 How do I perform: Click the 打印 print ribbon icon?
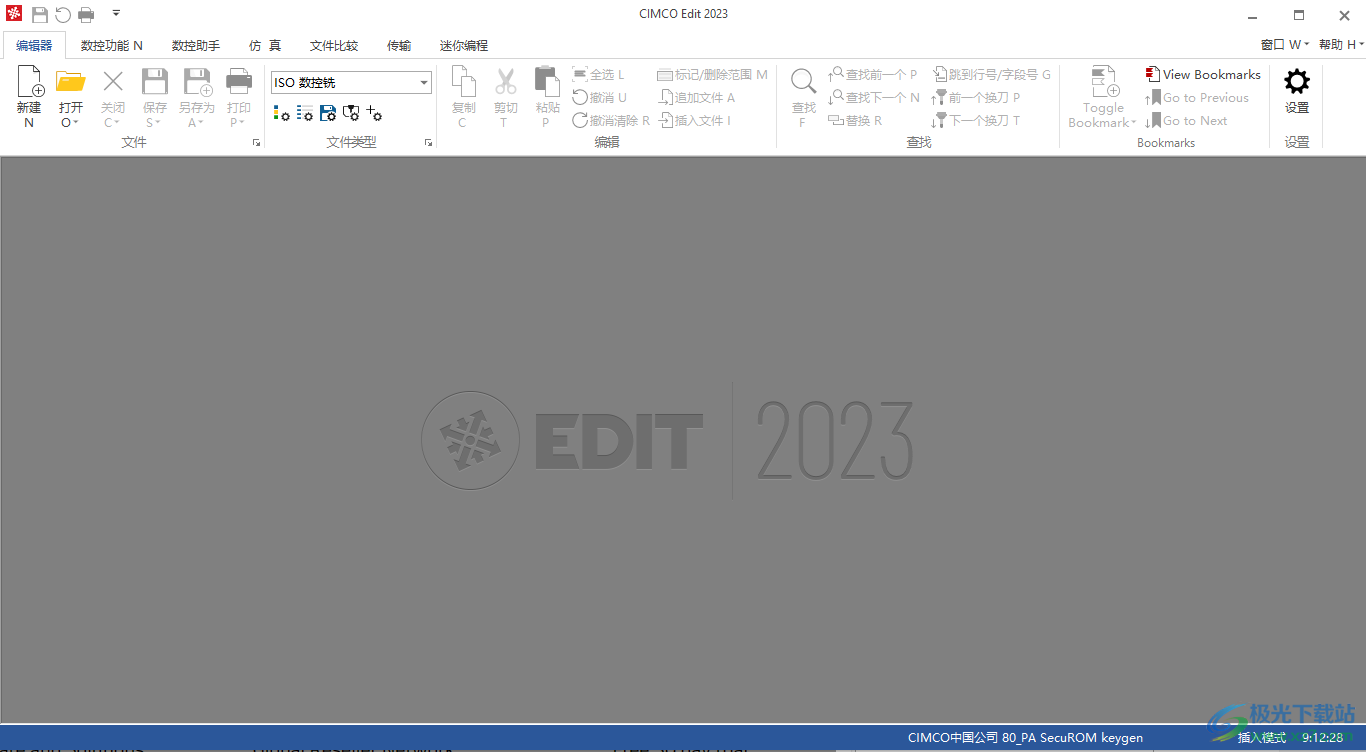pyautogui.click(x=239, y=81)
